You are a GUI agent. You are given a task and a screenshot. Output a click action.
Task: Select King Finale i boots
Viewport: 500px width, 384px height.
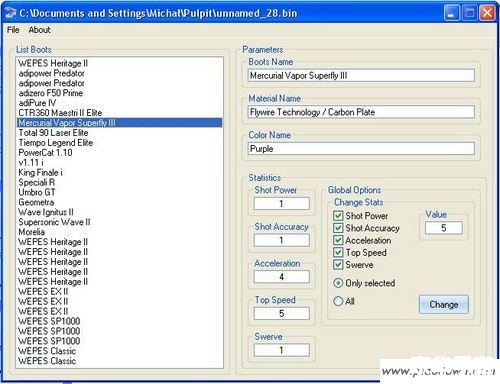(x=119, y=172)
